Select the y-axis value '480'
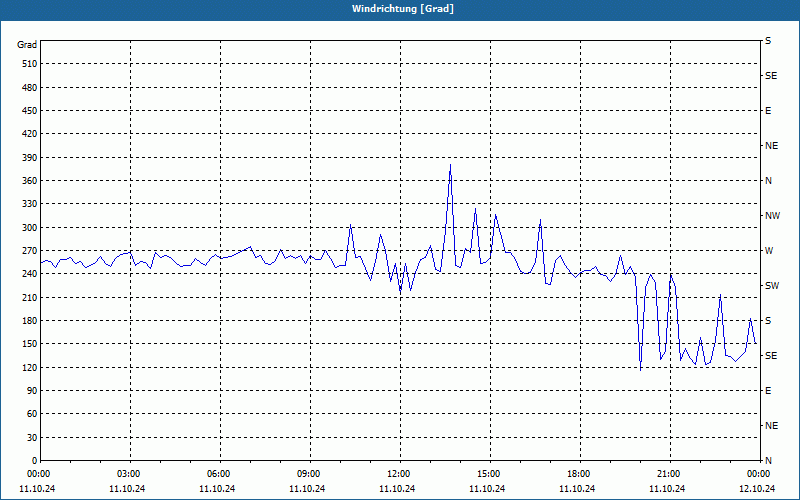Viewport: 800px width, 500px height. point(30,88)
